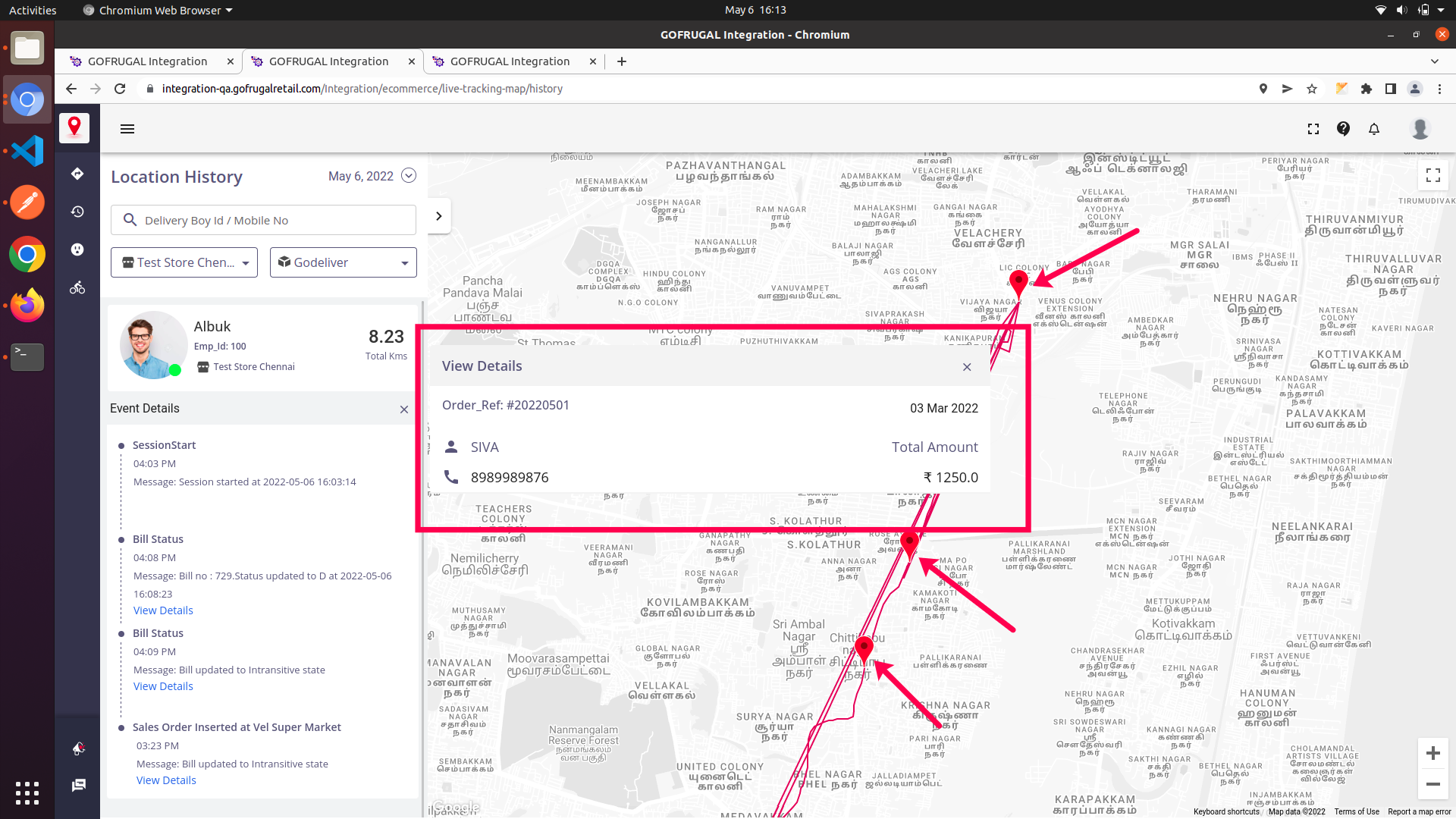The image size is (1456, 819).
Task: Switch to the first GOFRUGAL Integration tab
Action: click(147, 61)
